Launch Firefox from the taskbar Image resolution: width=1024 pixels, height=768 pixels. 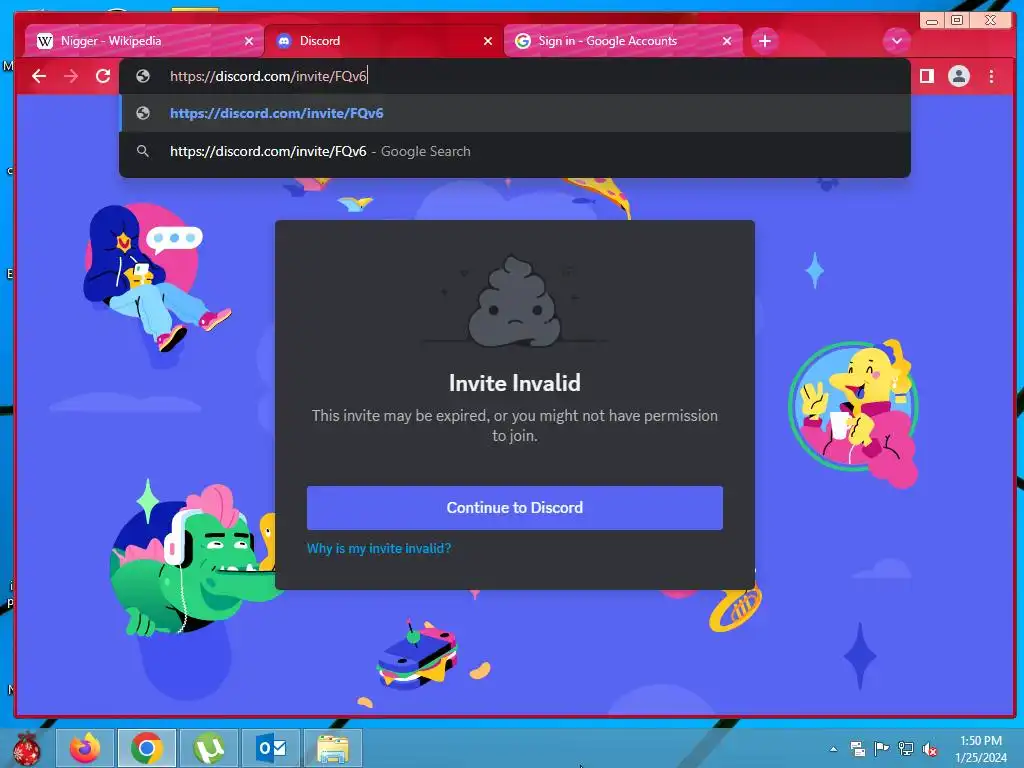[x=85, y=748]
